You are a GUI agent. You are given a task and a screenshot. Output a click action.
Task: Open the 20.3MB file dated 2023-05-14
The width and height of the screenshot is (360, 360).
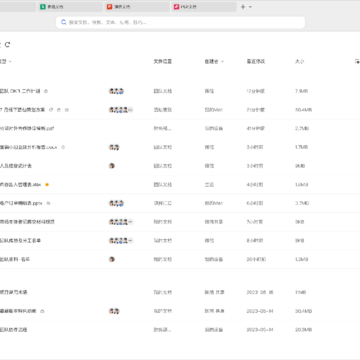[14, 330]
